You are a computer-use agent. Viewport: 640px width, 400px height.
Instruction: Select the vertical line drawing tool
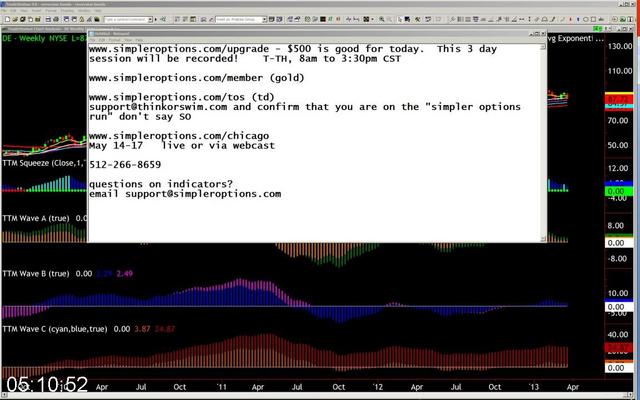tap(529, 19)
